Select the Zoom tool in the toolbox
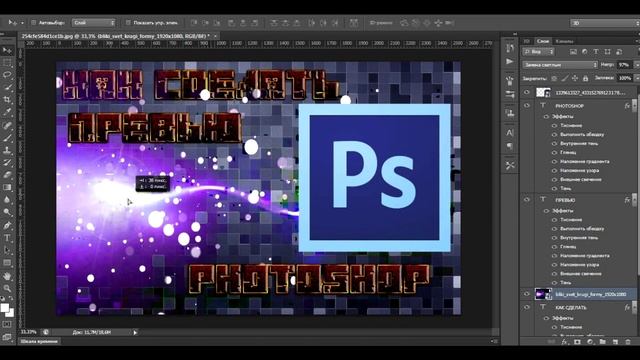The width and height of the screenshot is (640, 360). click(x=7, y=289)
